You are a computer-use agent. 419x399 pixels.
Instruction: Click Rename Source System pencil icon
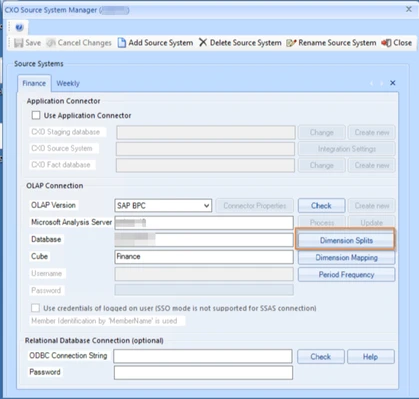click(x=291, y=43)
